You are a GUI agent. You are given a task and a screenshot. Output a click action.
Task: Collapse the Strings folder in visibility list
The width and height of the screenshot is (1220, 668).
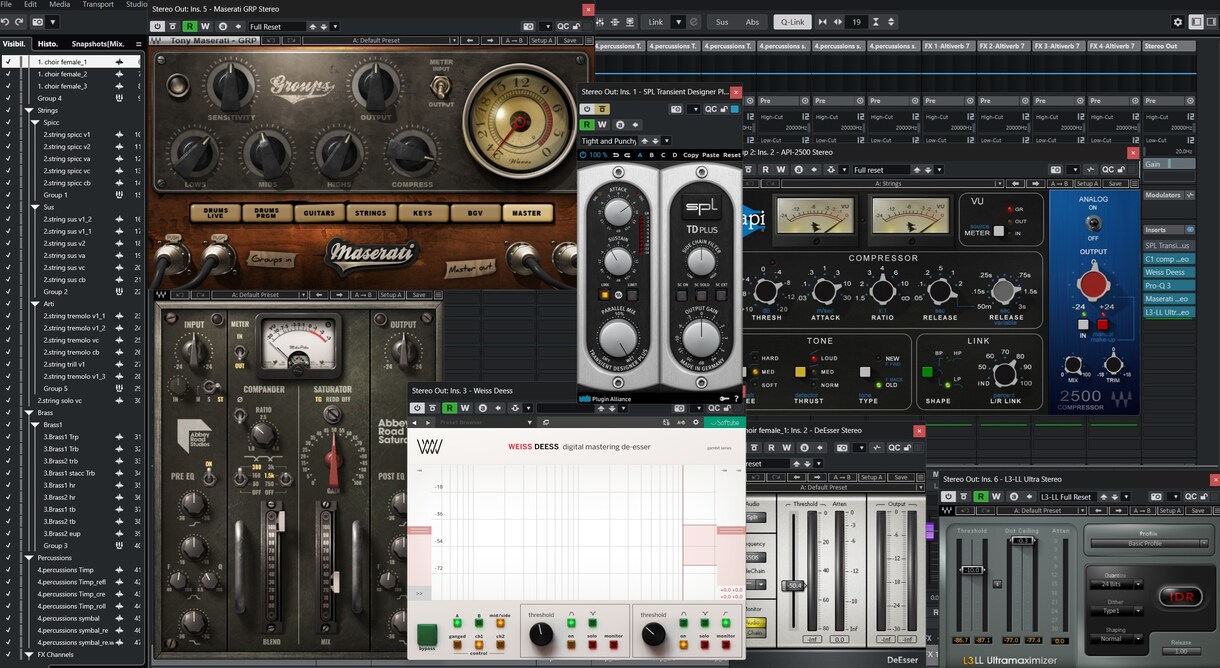(x=29, y=110)
